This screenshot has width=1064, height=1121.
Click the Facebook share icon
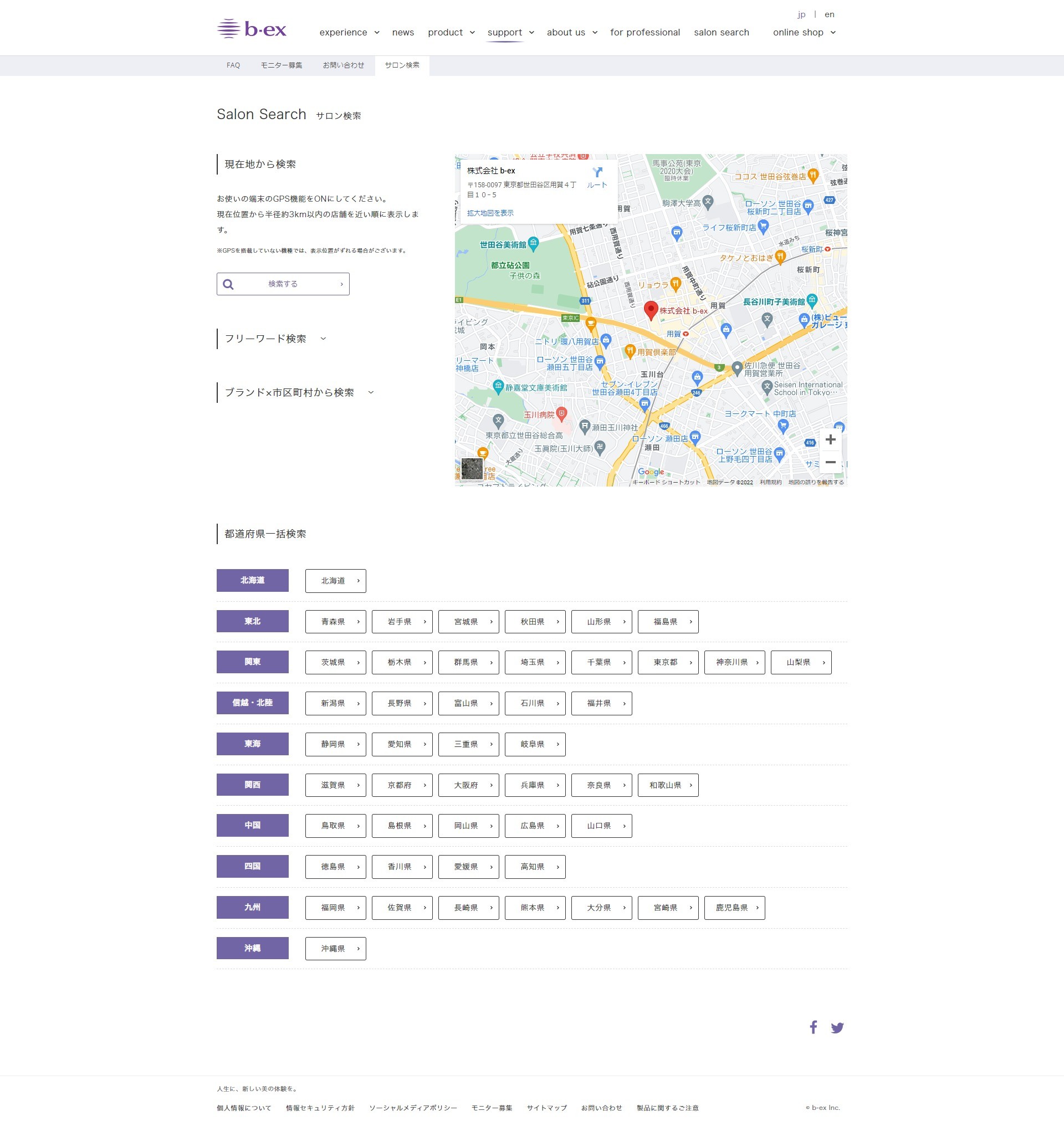tap(813, 1027)
